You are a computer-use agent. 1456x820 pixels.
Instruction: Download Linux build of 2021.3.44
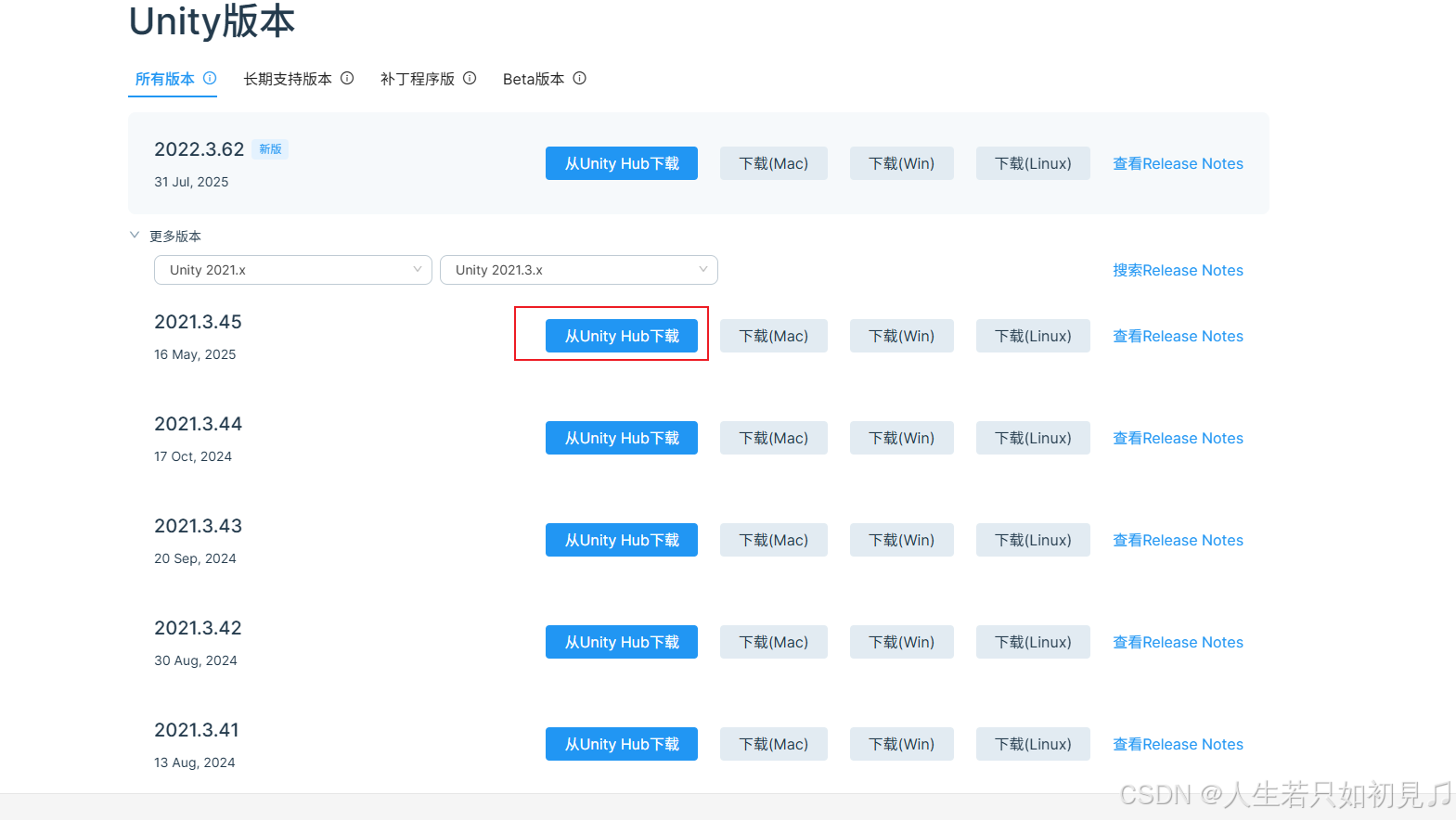(x=1033, y=438)
